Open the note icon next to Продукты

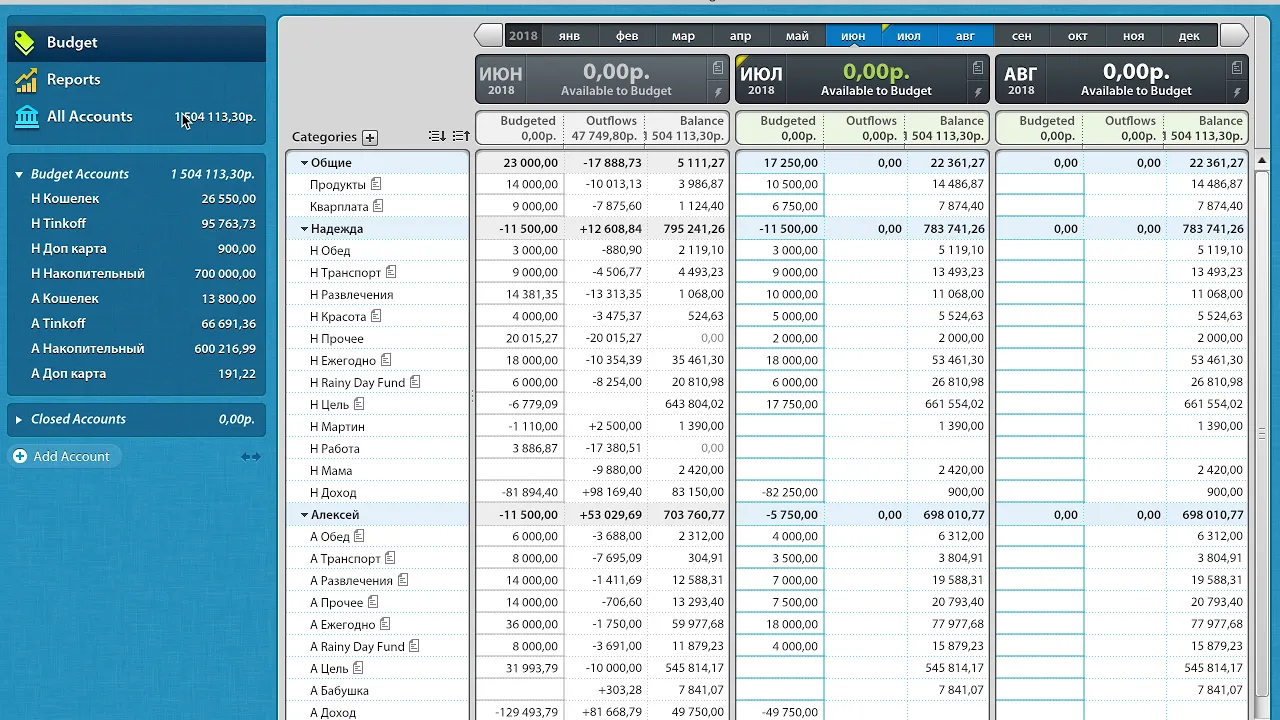(377, 184)
